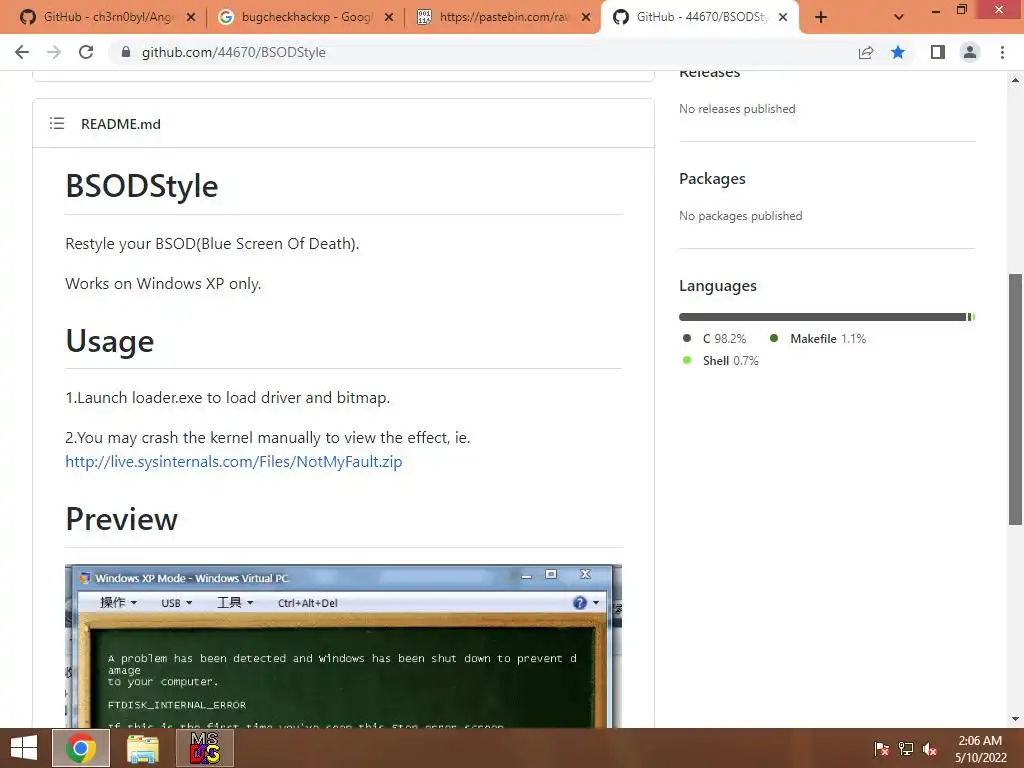This screenshot has height=768, width=1024.
Task: Open File Explorer from taskbar
Action: (x=143, y=748)
